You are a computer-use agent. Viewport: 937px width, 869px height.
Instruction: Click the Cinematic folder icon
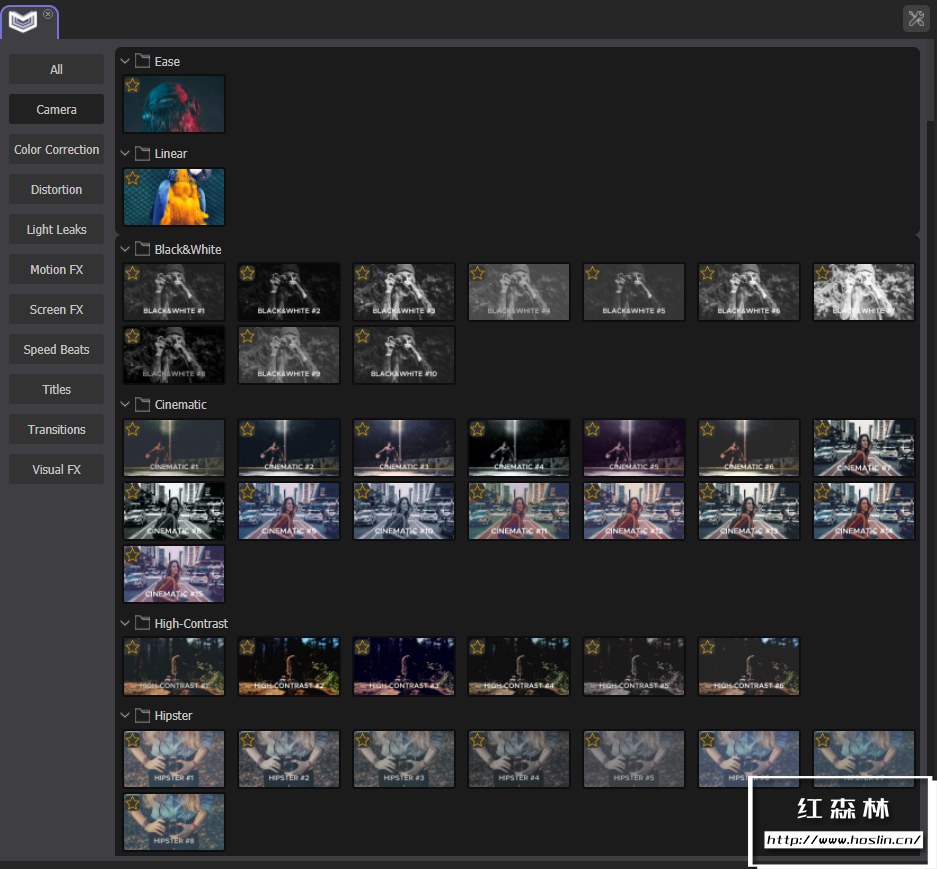point(142,404)
